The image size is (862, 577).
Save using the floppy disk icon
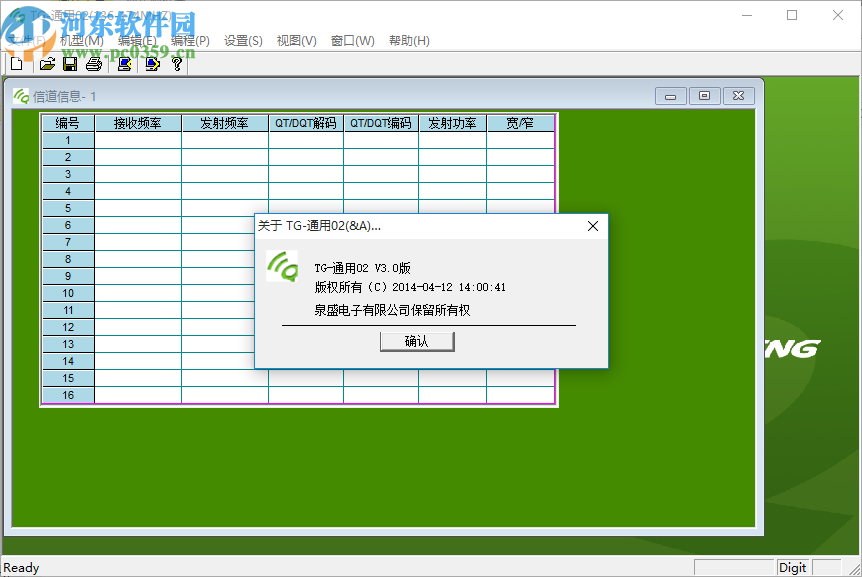(70, 64)
